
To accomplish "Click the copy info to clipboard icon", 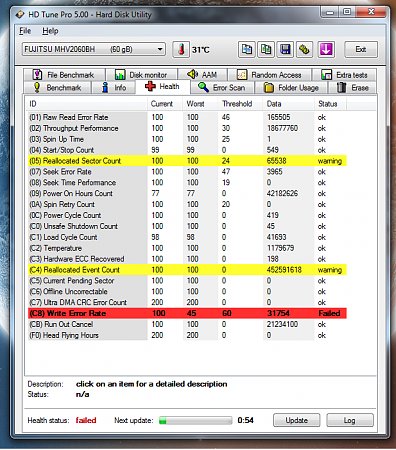I will 247,50.
